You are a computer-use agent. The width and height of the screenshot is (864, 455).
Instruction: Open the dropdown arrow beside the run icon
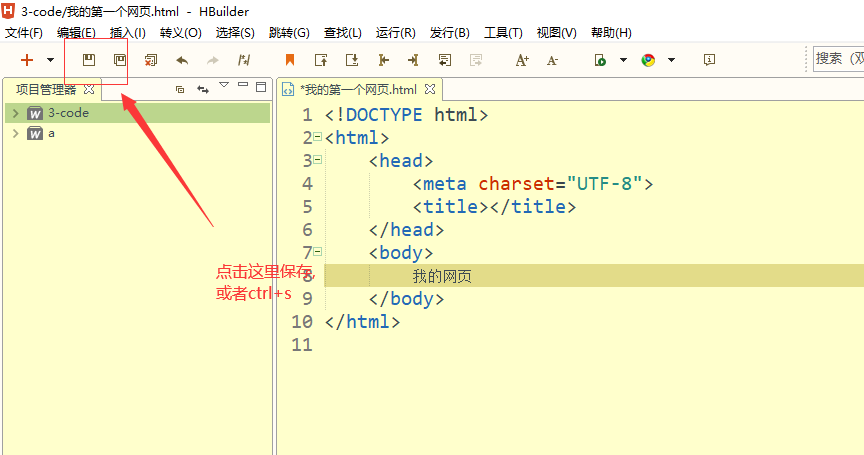pos(623,60)
